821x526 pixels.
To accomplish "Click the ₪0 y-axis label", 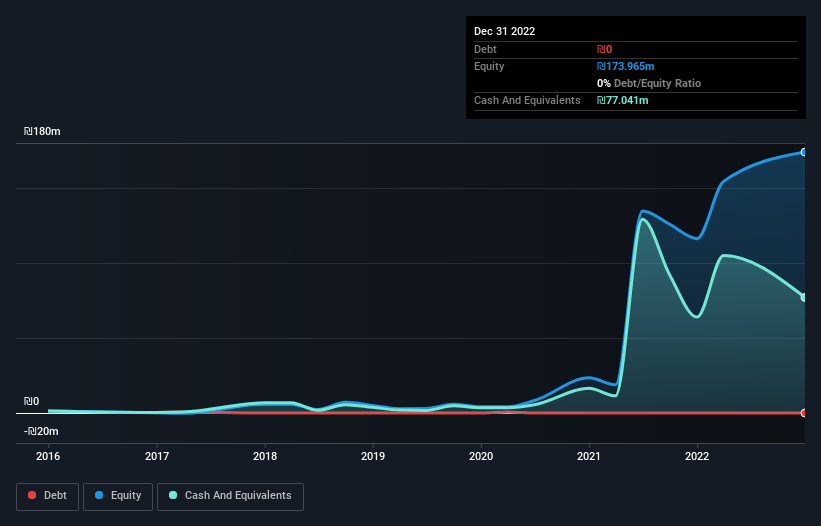I will click(31, 401).
